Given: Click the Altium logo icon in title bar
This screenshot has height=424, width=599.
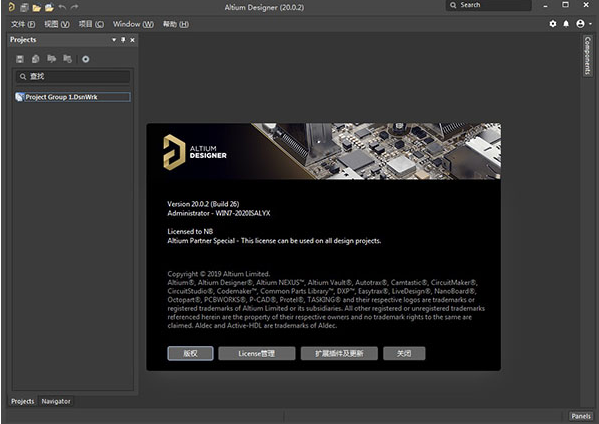Looking at the screenshot, I should point(11,7).
